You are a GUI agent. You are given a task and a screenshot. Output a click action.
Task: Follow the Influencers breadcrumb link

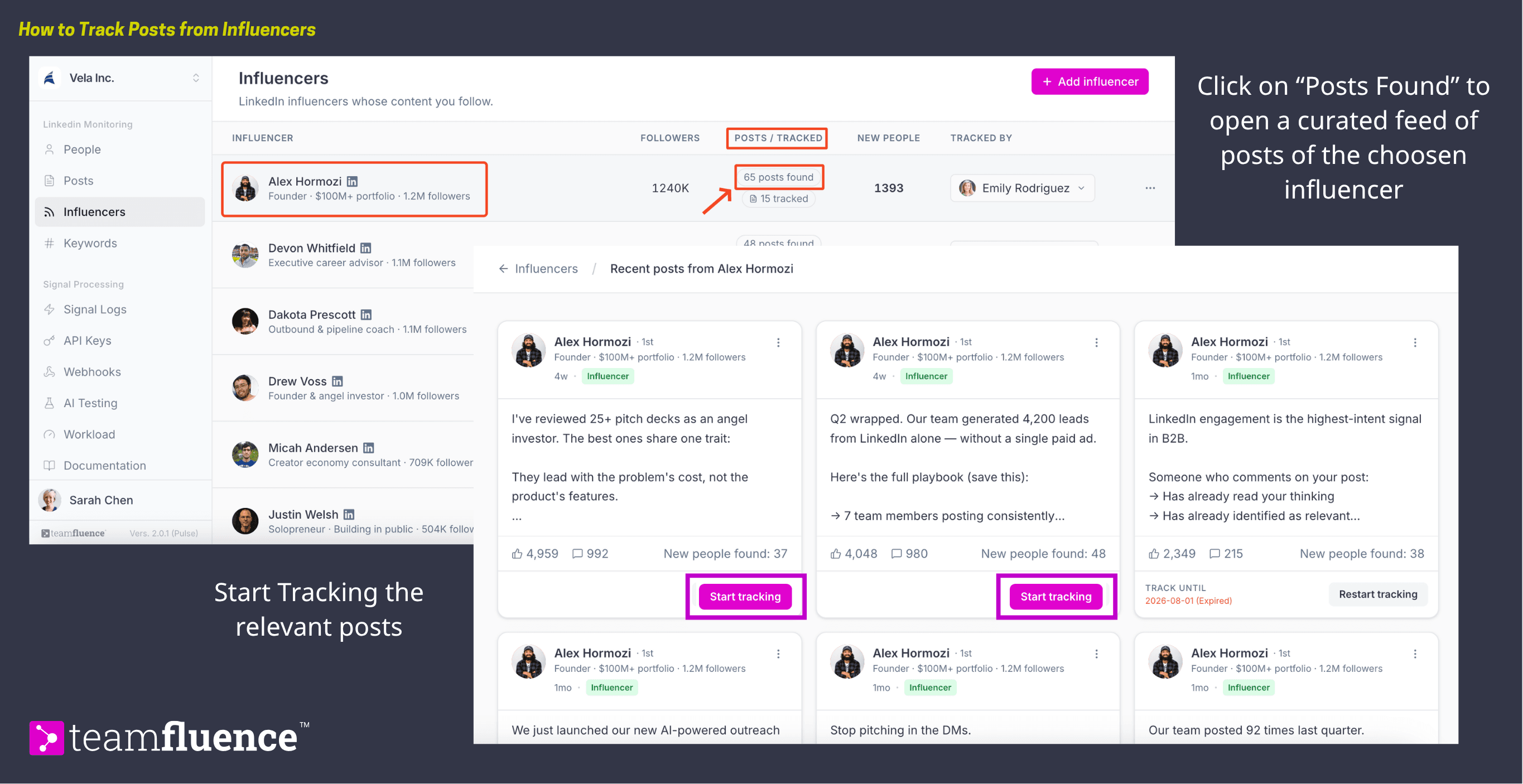[546, 269]
